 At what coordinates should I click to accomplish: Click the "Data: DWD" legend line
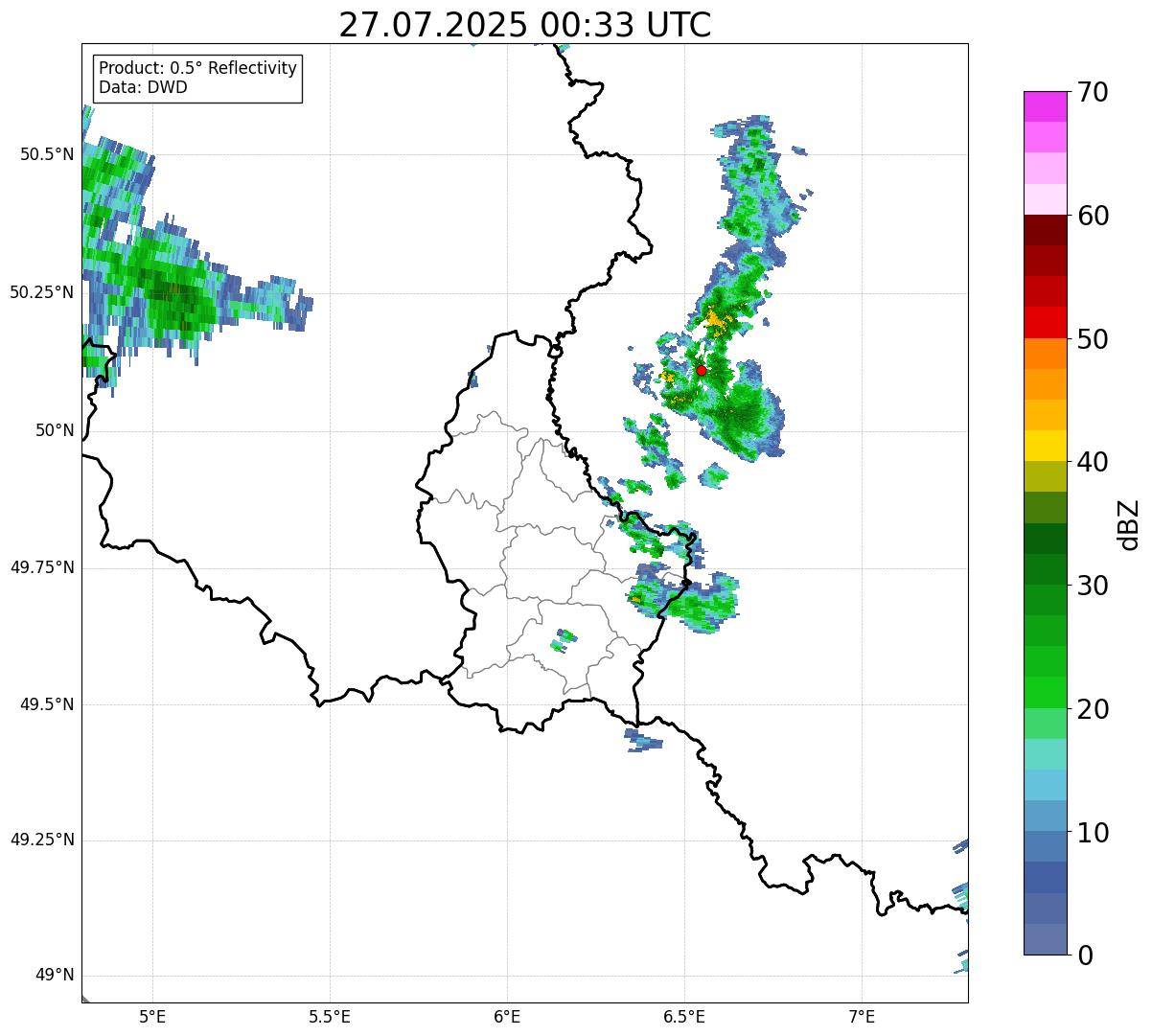[x=144, y=87]
